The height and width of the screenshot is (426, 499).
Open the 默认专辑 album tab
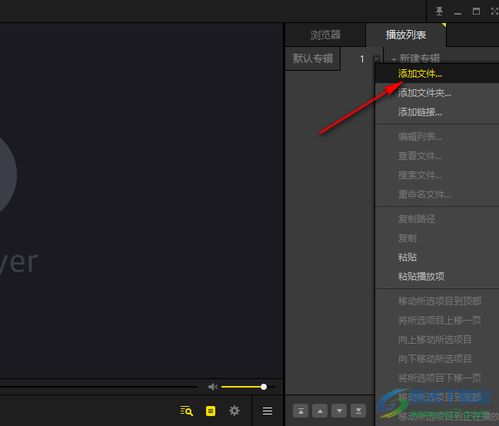pyautogui.click(x=313, y=59)
